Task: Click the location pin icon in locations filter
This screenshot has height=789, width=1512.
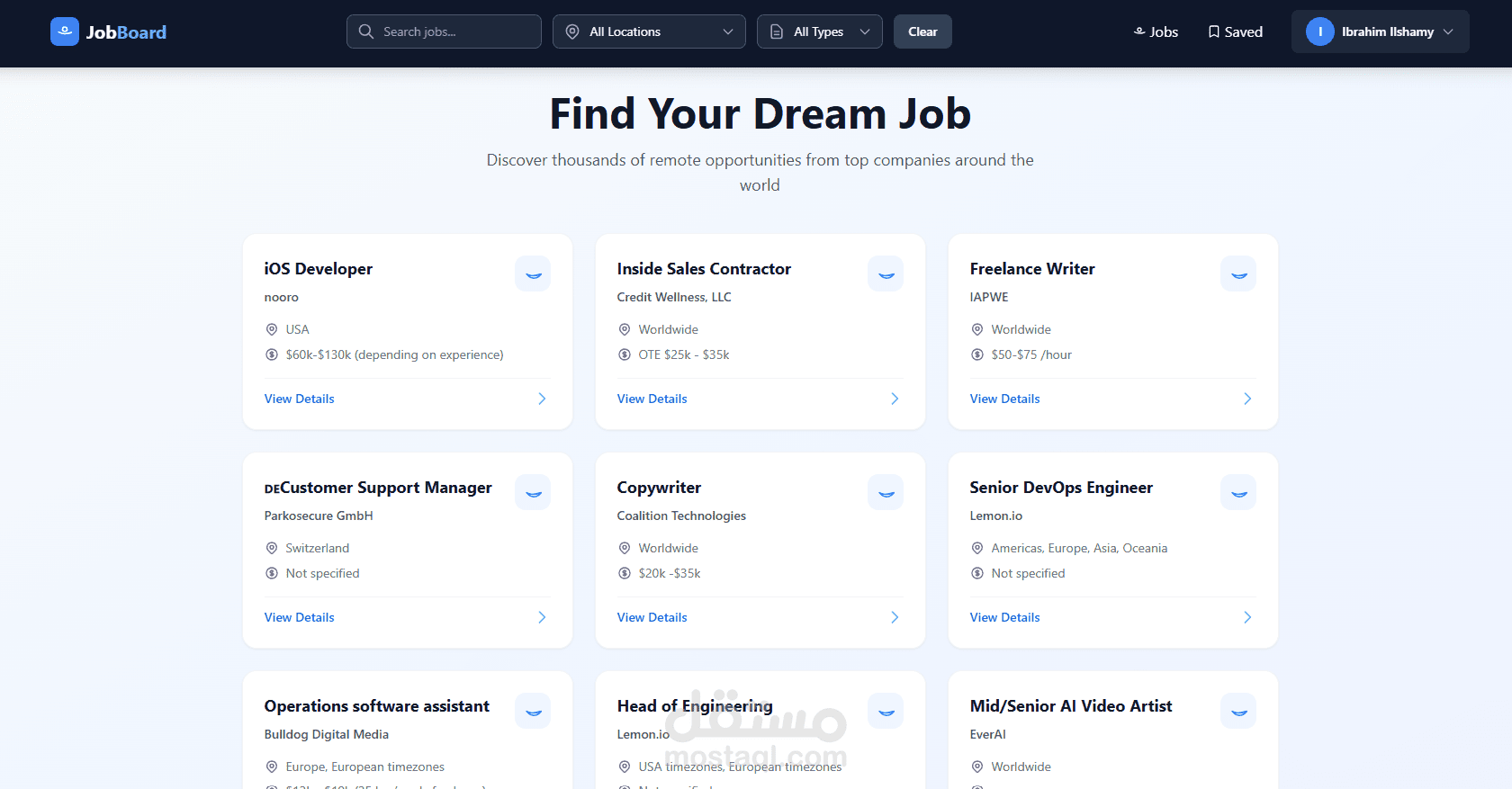Action: point(572,31)
